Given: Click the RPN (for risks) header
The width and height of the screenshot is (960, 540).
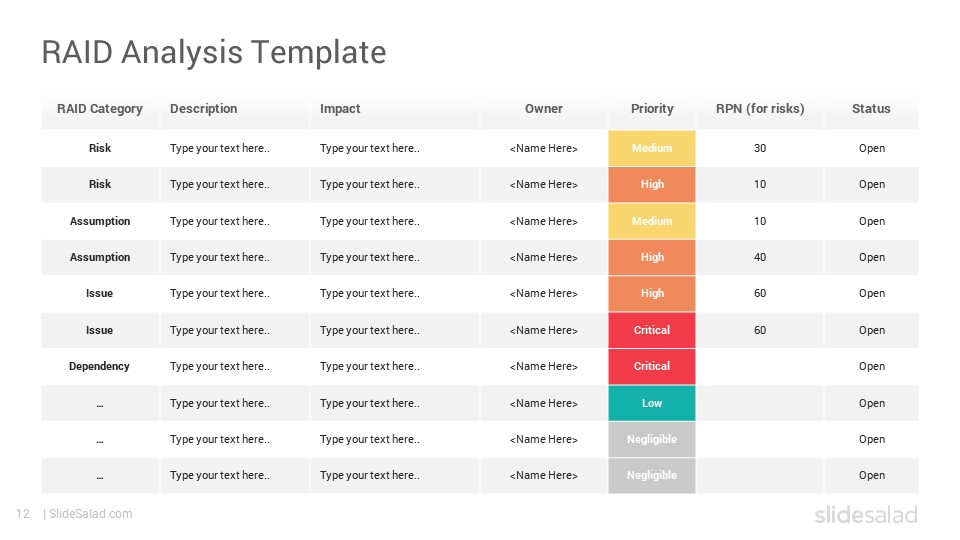Looking at the screenshot, I should tap(760, 109).
